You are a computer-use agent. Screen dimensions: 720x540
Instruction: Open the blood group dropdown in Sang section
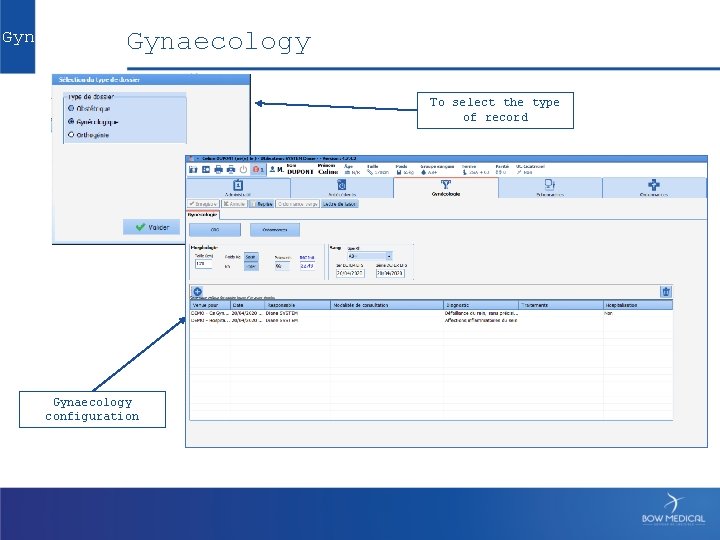coord(369,256)
